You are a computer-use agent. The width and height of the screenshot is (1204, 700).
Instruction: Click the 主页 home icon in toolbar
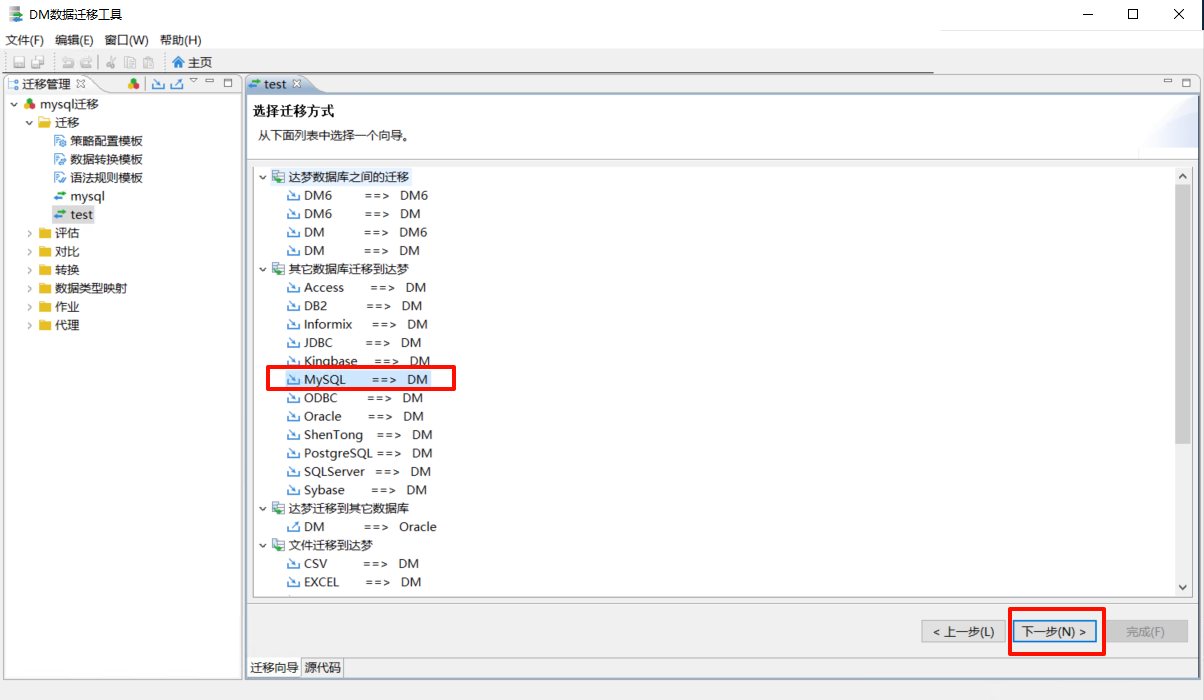click(179, 62)
